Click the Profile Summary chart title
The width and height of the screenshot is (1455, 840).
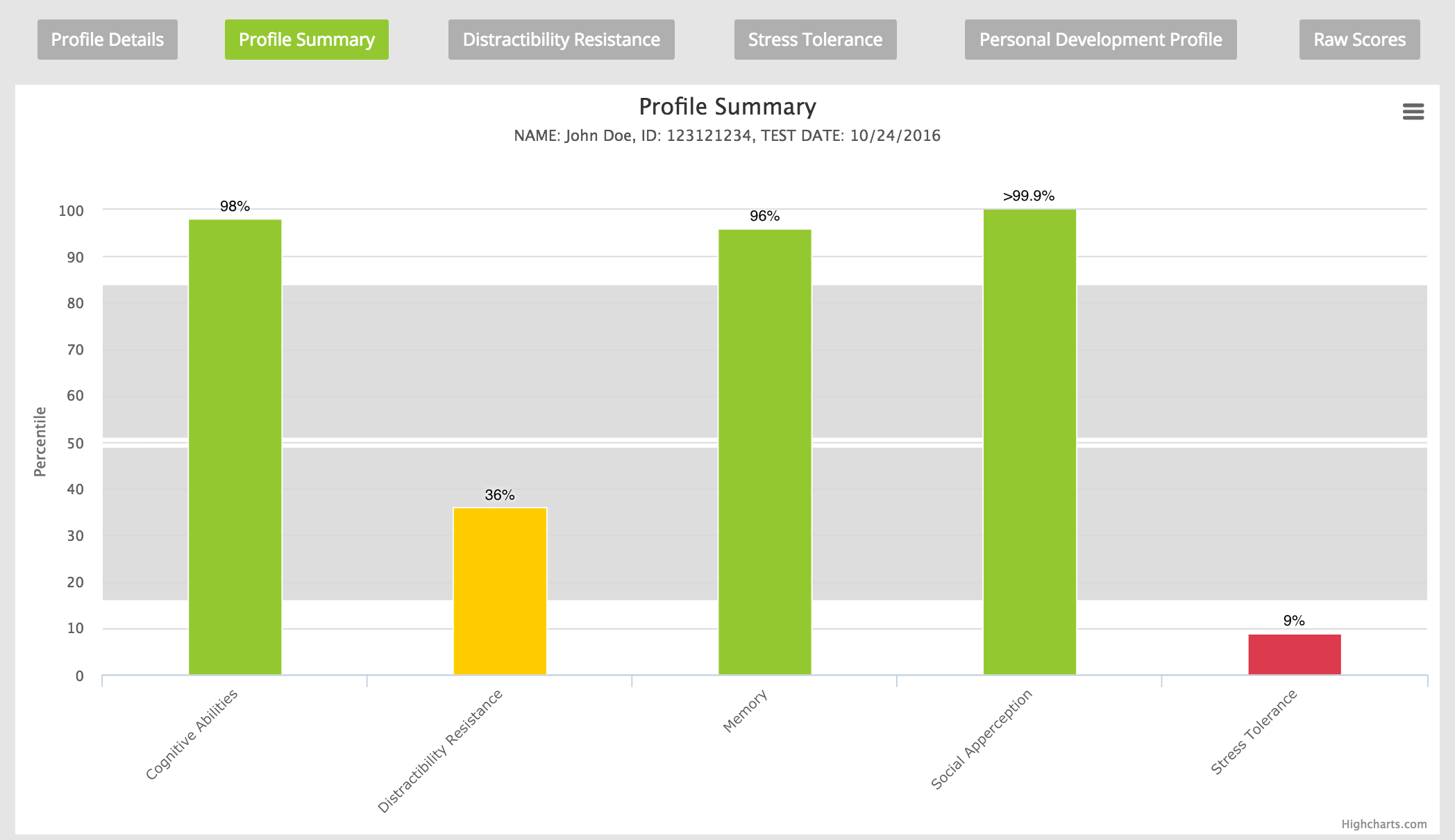point(727,107)
